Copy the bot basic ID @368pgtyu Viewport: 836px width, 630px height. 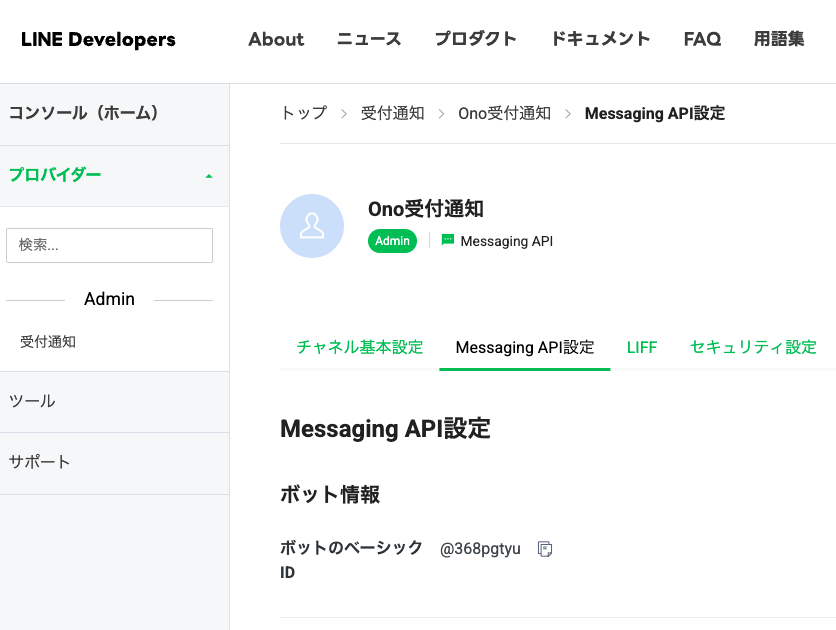pos(545,549)
